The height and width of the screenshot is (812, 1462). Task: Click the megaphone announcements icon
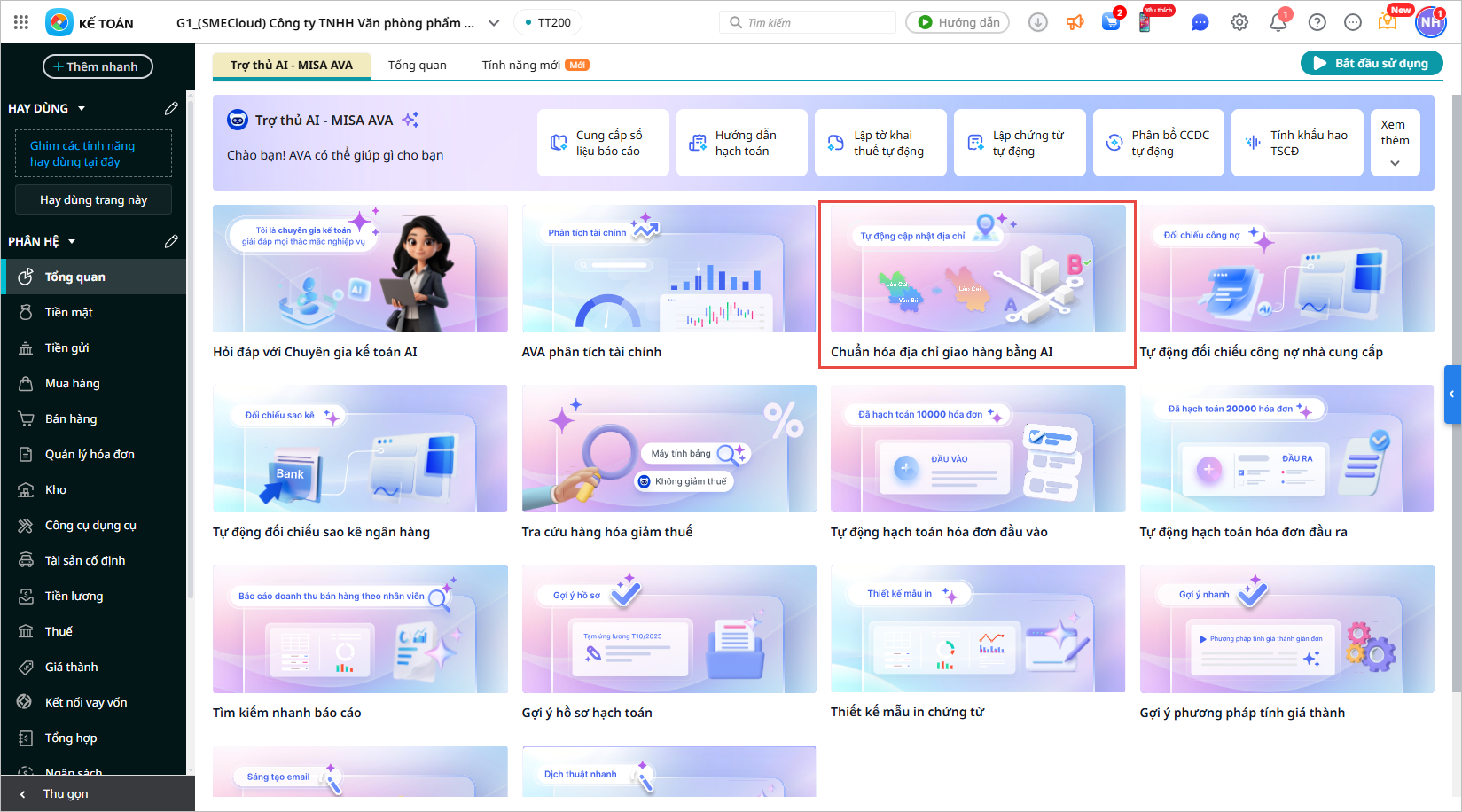tap(1075, 22)
